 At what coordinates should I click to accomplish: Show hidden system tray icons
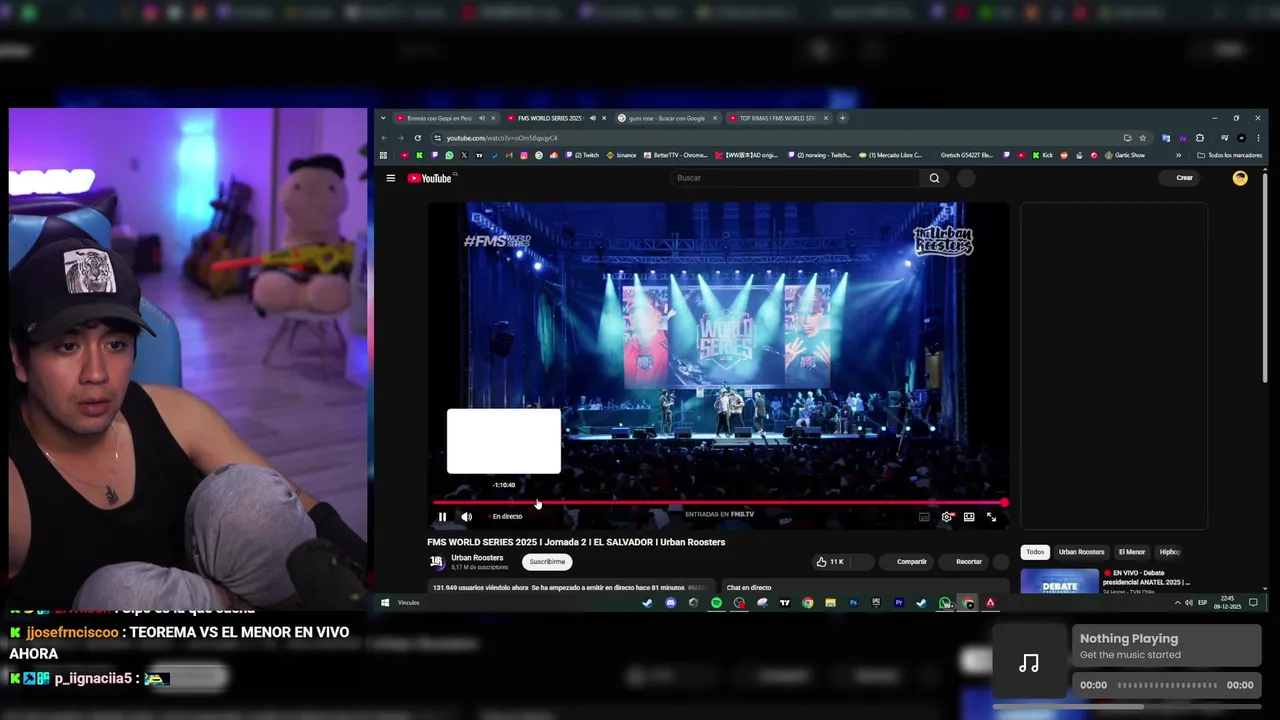1177,603
